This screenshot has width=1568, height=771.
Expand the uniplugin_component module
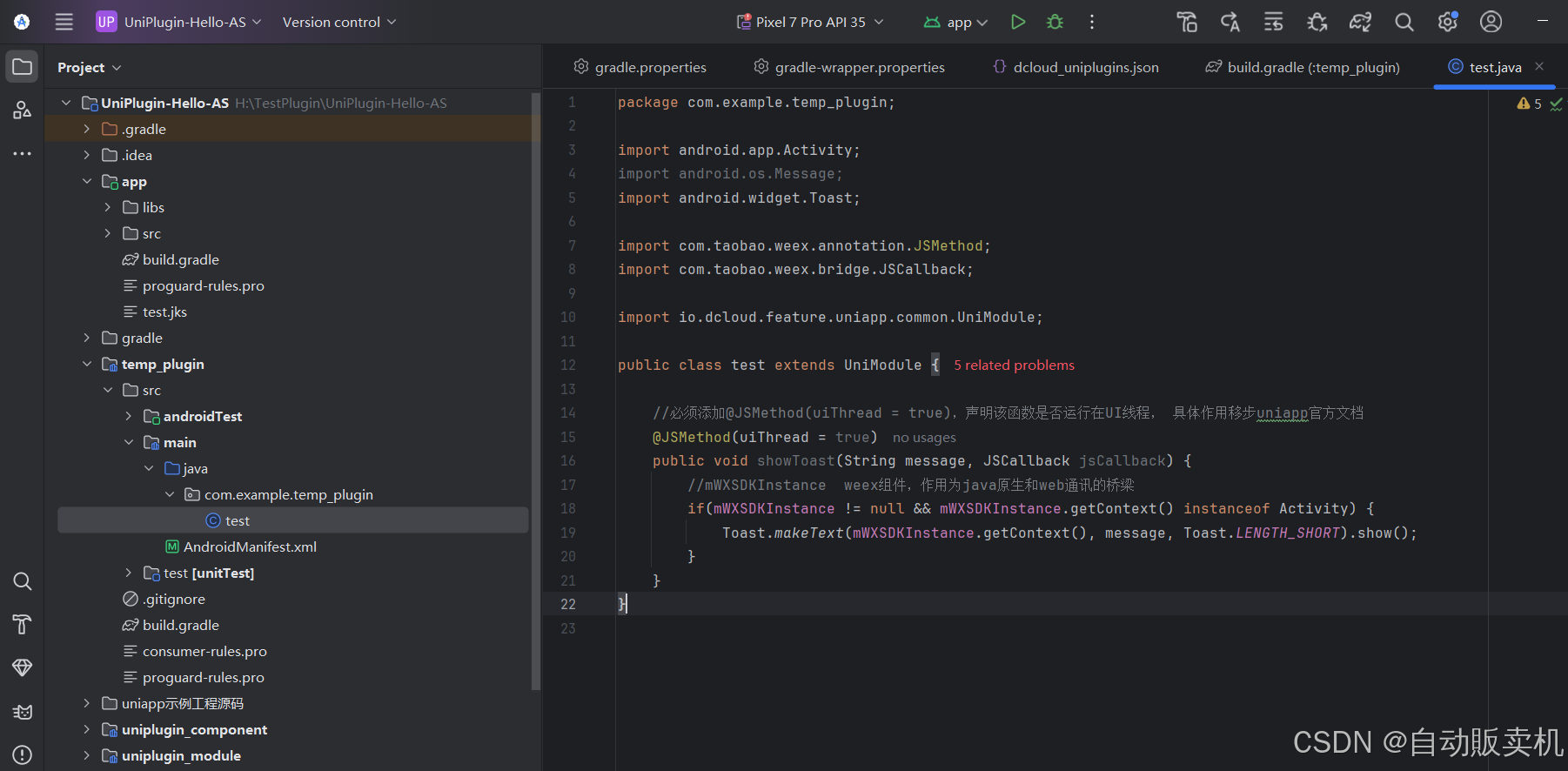86,729
